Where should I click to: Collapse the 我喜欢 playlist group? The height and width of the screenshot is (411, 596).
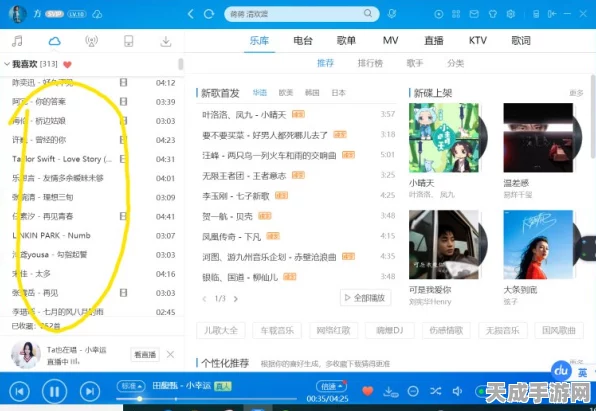pyautogui.click(x=7, y=64)
